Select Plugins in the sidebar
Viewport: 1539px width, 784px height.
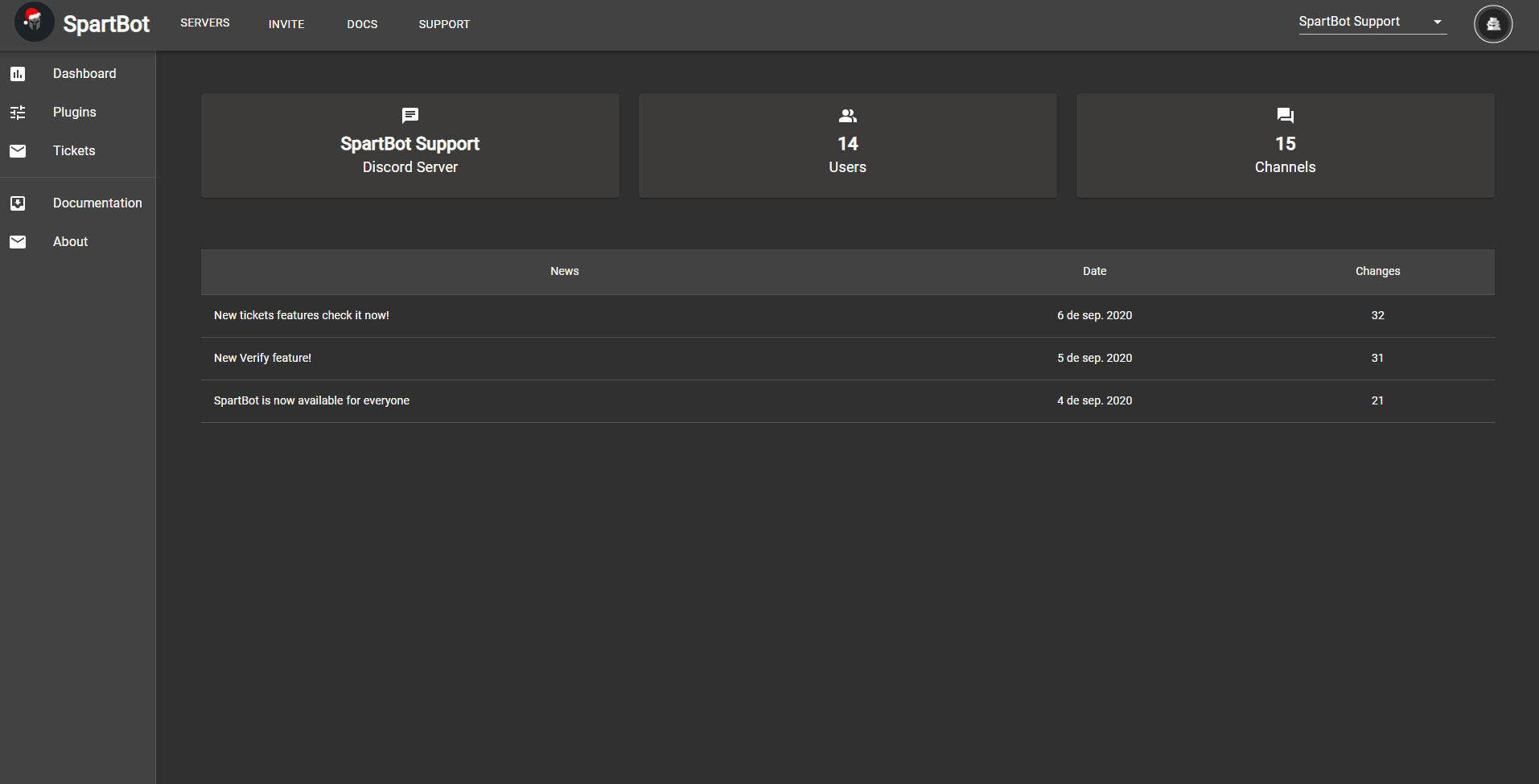click(x=75, y=113)
